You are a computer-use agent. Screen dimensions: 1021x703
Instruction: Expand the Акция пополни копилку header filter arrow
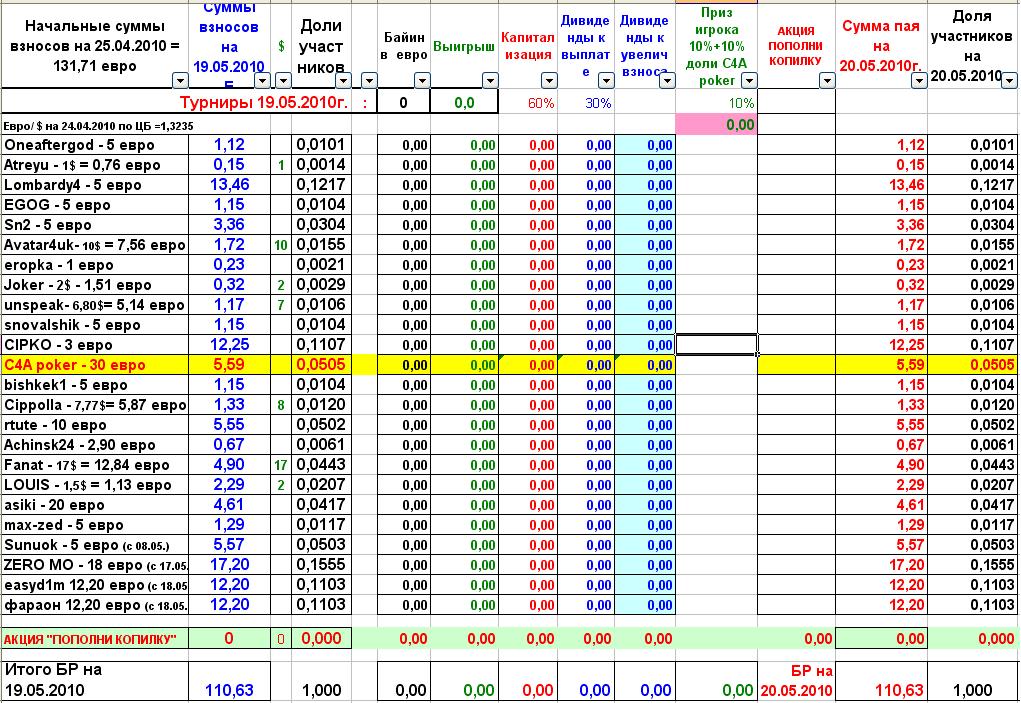(827, 81)
